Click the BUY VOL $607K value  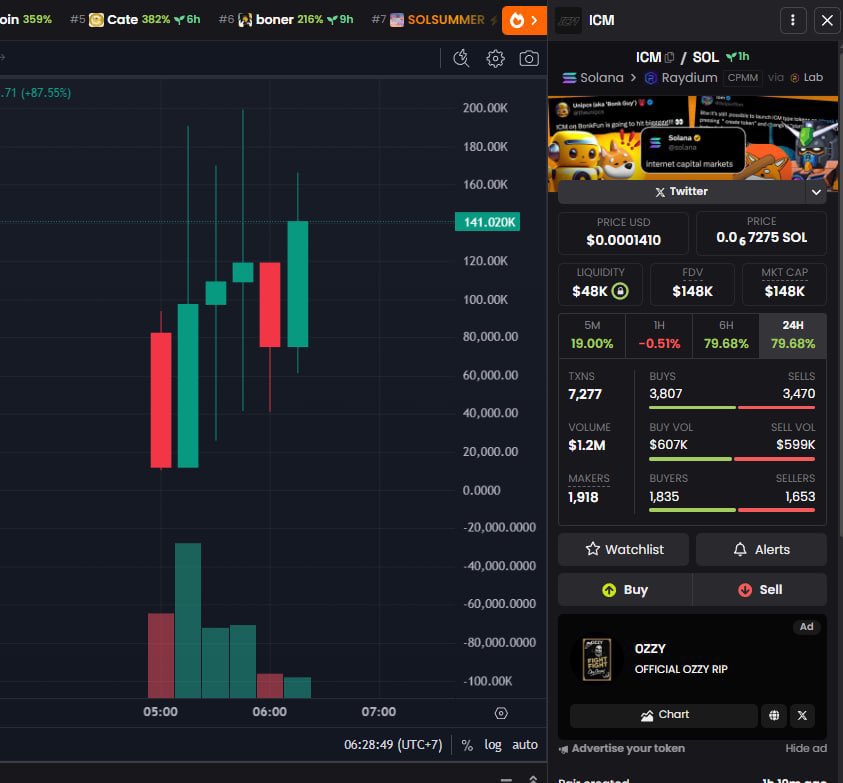[x=668, y=445]
